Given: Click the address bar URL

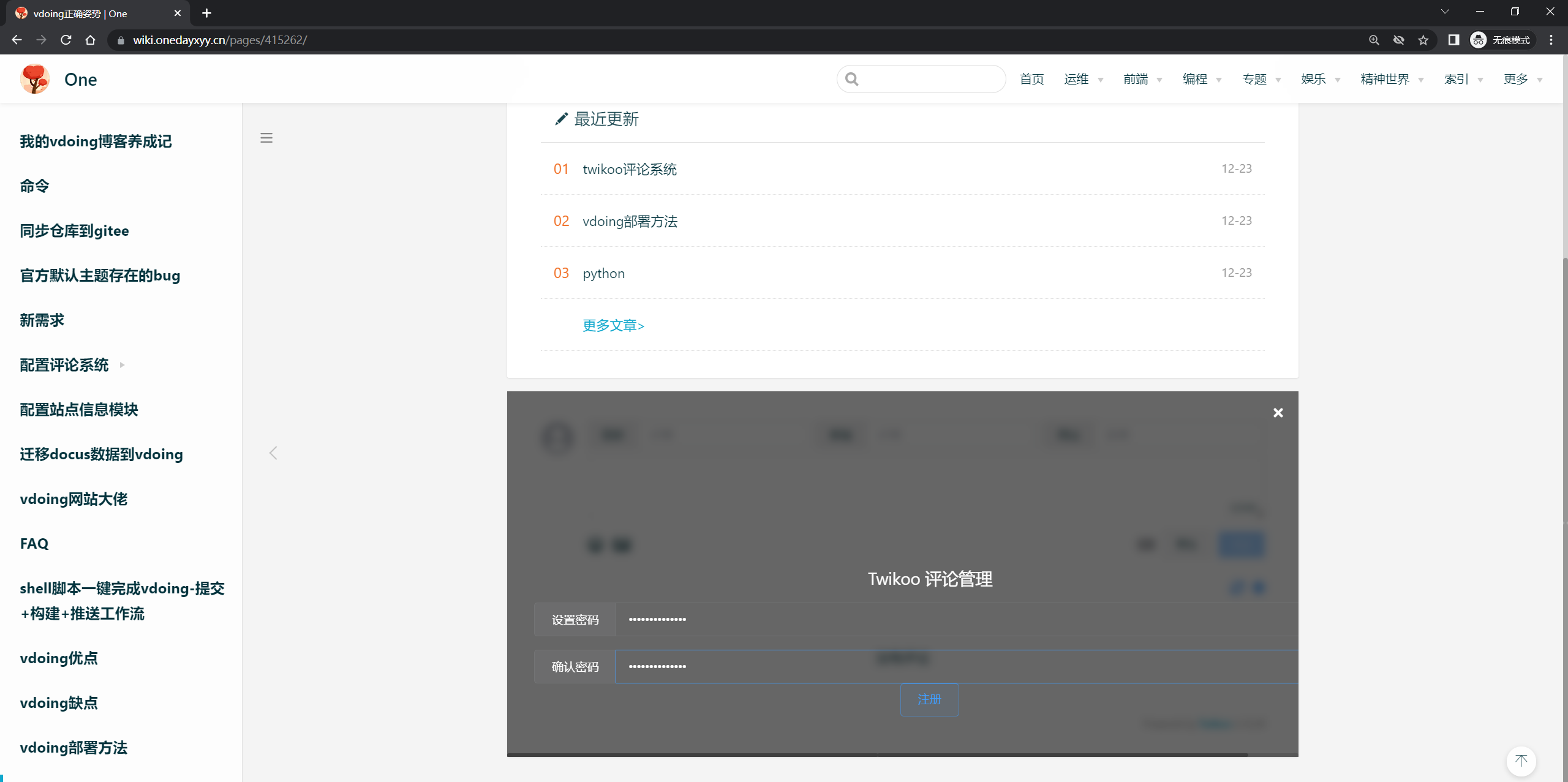Looking at the screenshot, I should click(x=220, y=40).
